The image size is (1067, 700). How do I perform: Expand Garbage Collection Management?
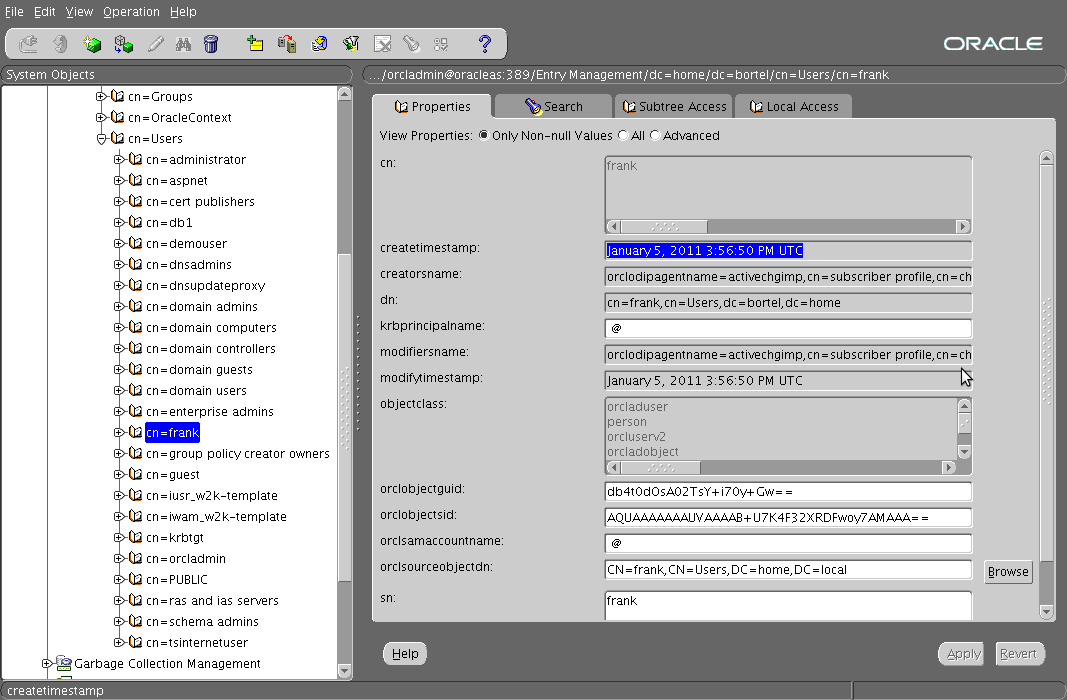tap(45, 663)
